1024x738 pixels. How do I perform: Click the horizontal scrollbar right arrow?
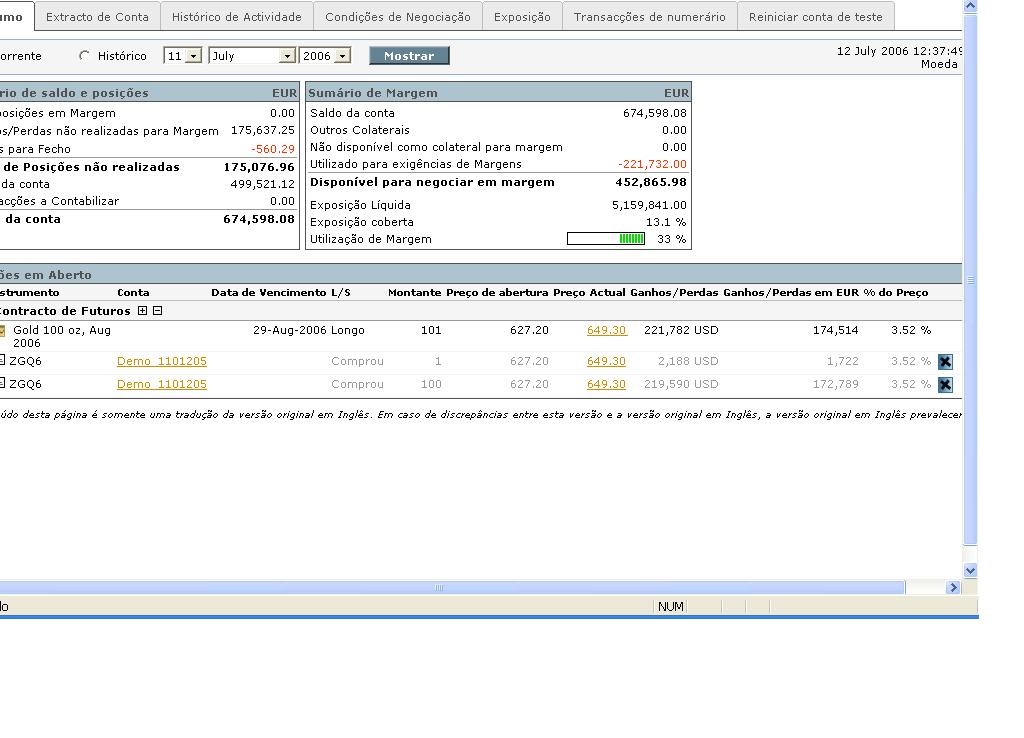pyautogui.click(x=953, y=588)
